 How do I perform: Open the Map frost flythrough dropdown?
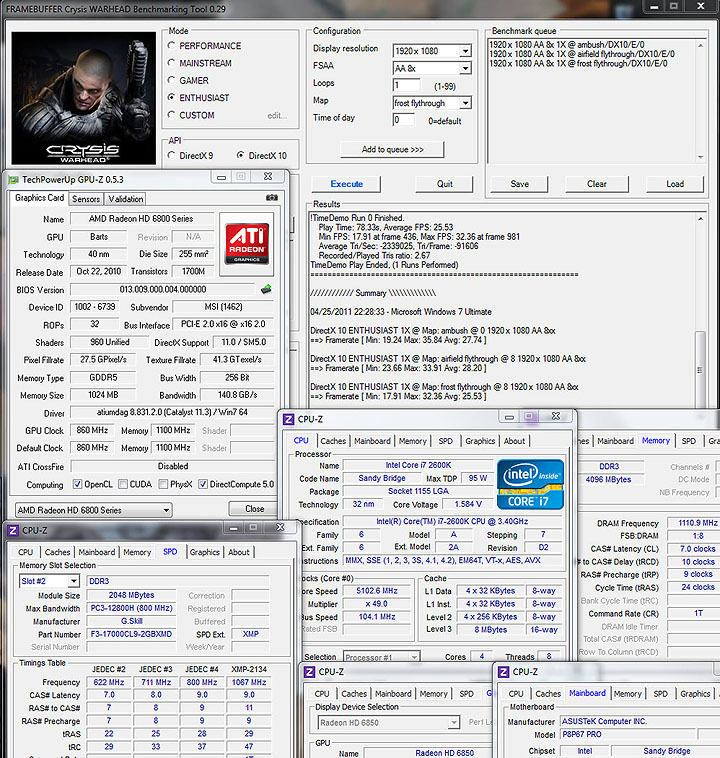click(x=465, y=103)
